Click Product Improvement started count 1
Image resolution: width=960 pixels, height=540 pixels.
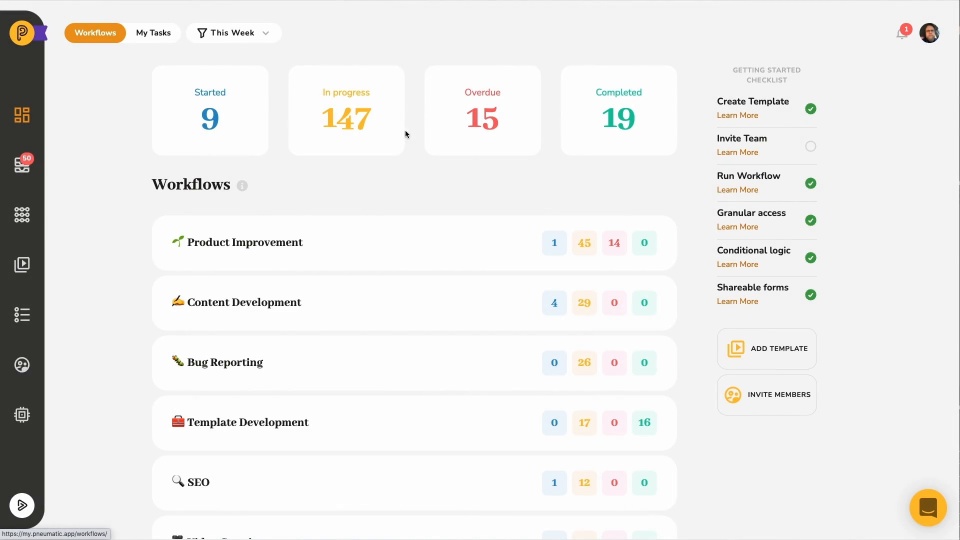pyautogui.click(x=554, y=243)
